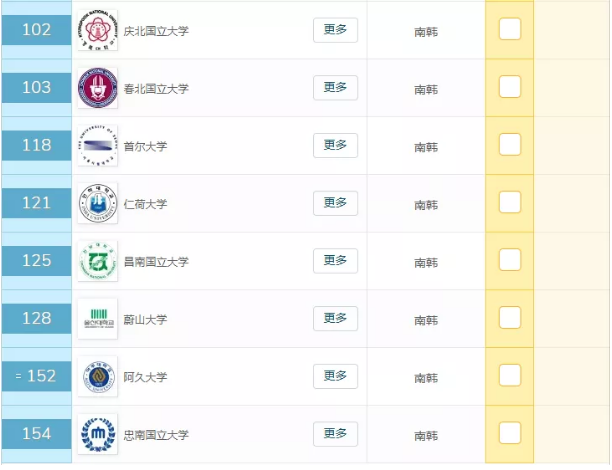Click the 忠南国立大学 blue logo
The image size is (612, 470).
tap(97, 434)
